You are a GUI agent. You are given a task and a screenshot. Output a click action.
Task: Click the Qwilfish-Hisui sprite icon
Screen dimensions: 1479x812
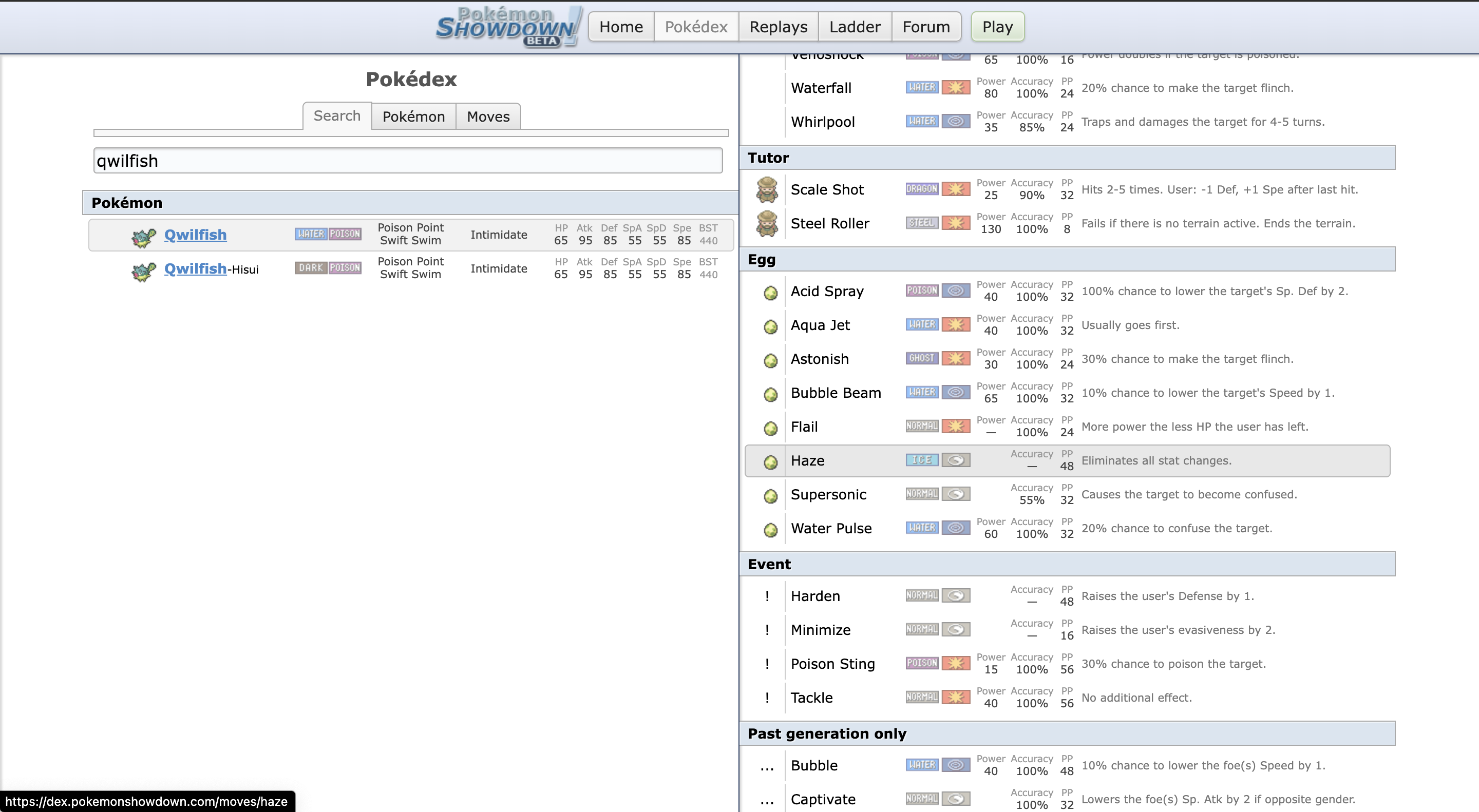pyautogui.click(x=144, y=270)
